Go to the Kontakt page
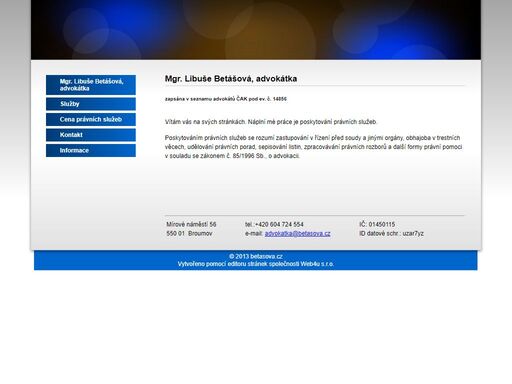 click(x=91, y=135)
